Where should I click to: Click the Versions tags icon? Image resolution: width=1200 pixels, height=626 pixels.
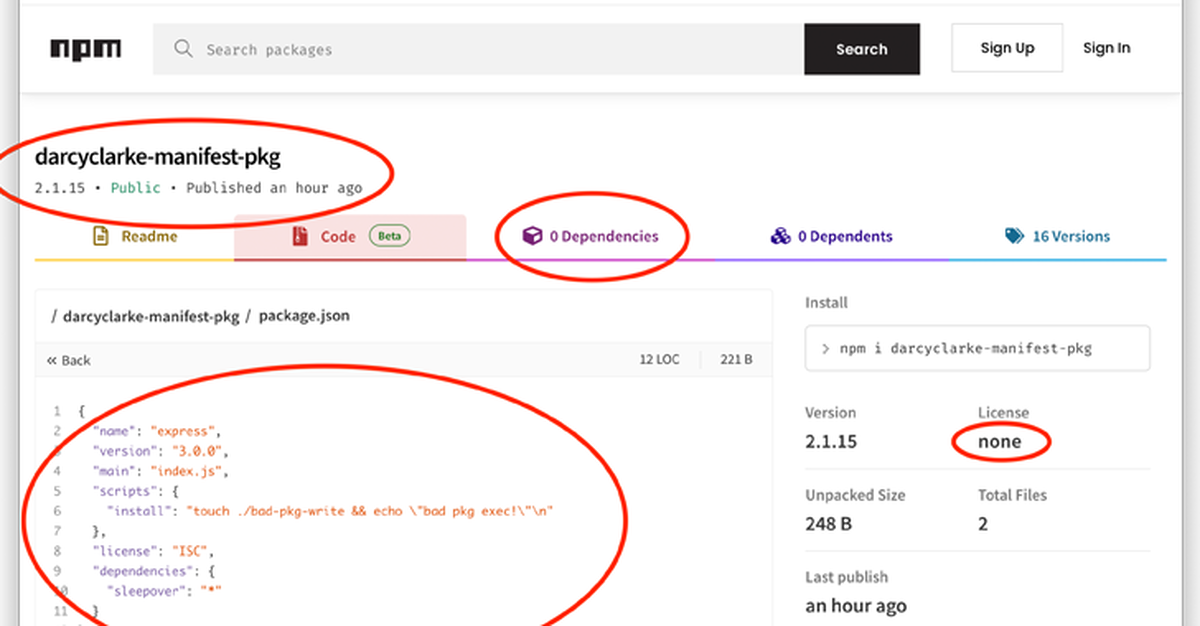1015,237
